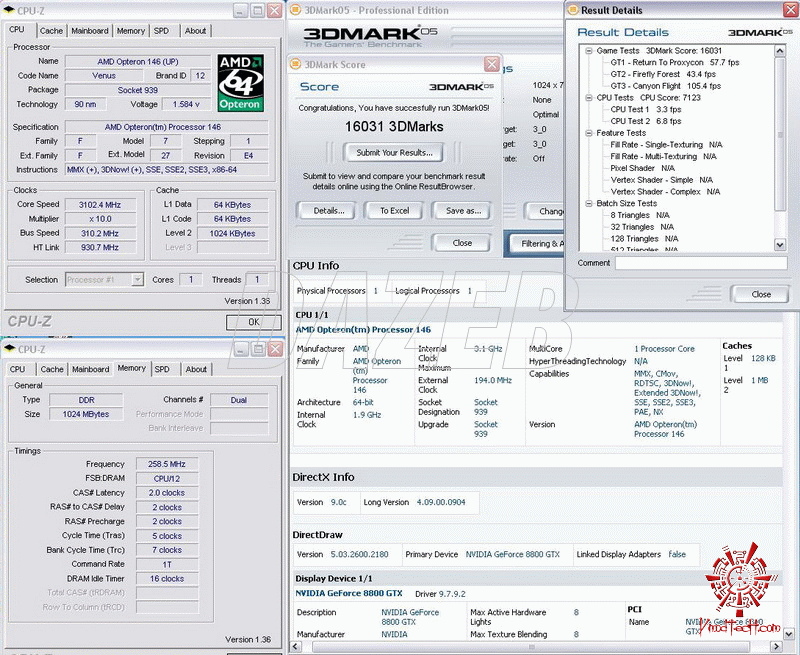Image resolution: width=800 pixels, height=655 pixels.
Task: Click Submit Your Results button
Action: click(394, 153)
